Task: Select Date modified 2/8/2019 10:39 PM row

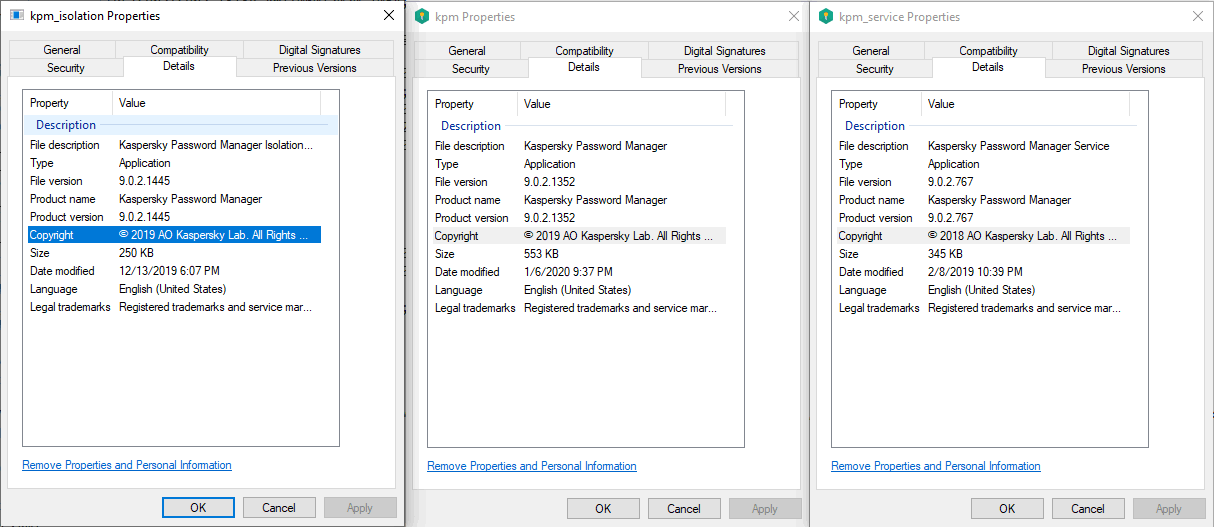Action: 983,272
